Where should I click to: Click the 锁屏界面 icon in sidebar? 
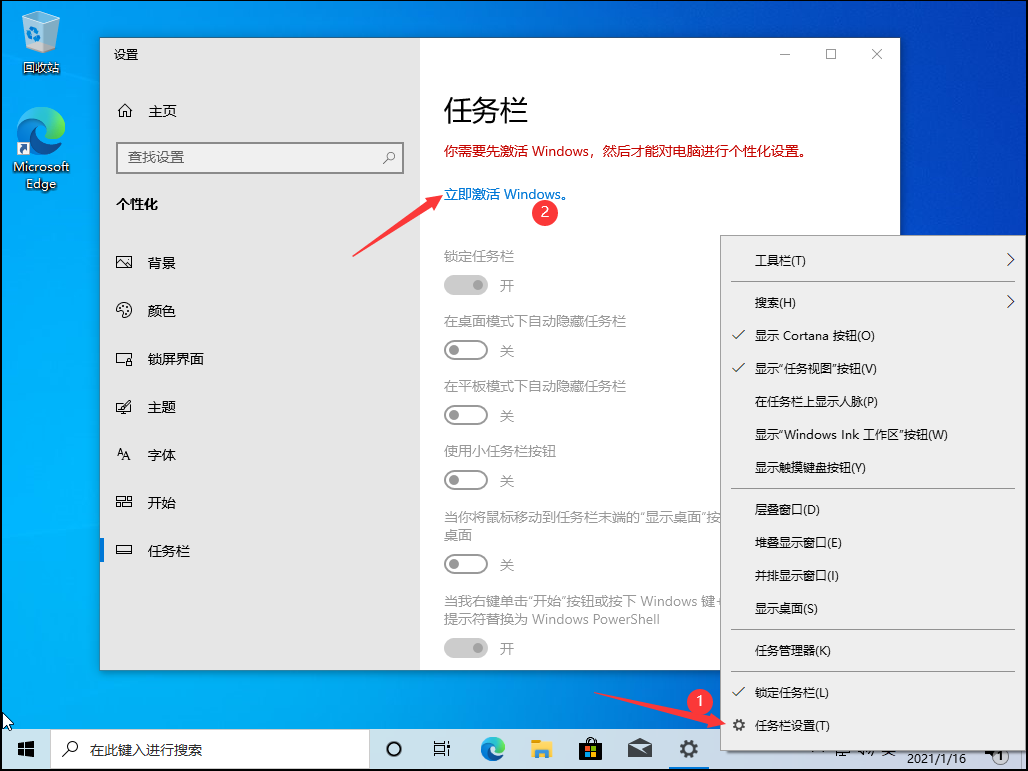pyautogui.click(x=124, y=359)
